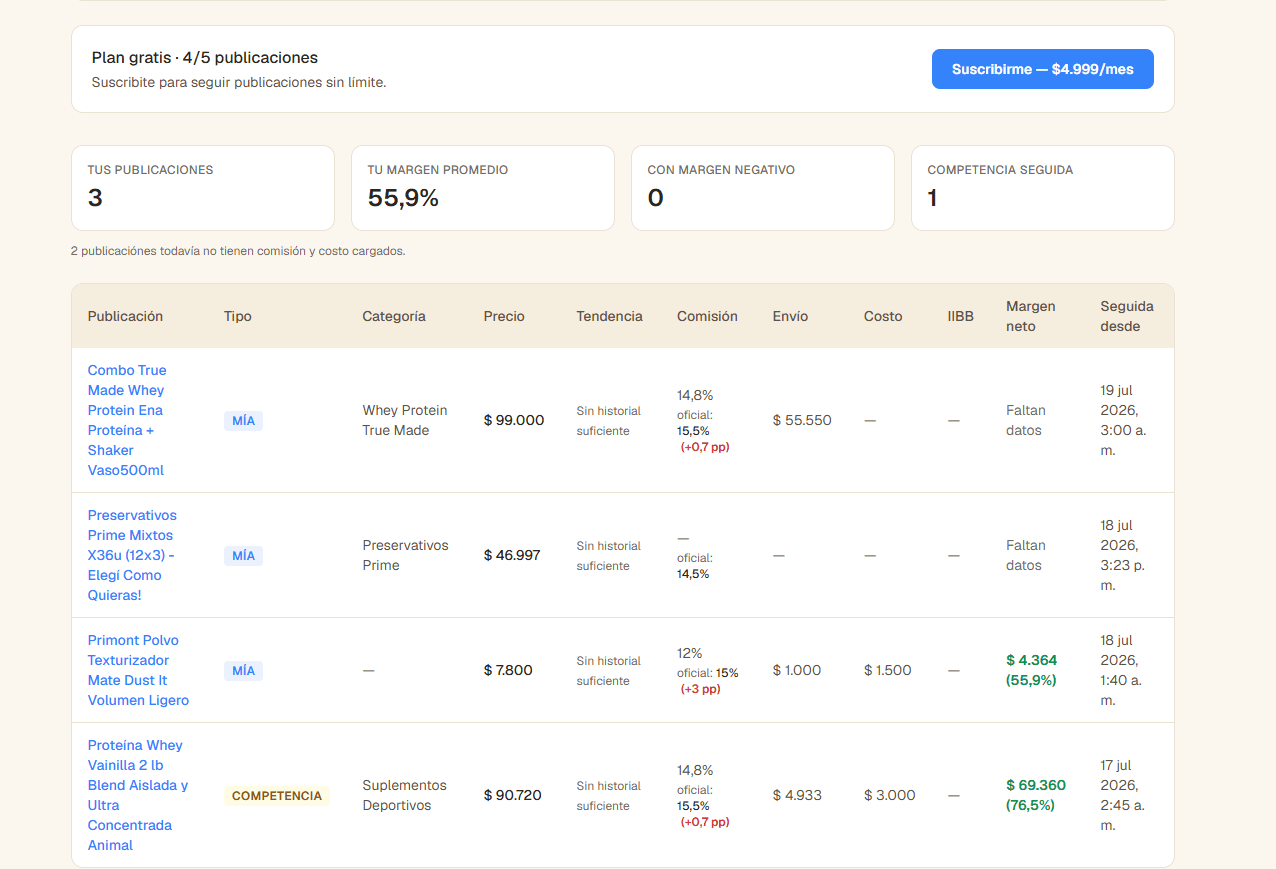
Task: Click the Costo column header
Action: 883,316
